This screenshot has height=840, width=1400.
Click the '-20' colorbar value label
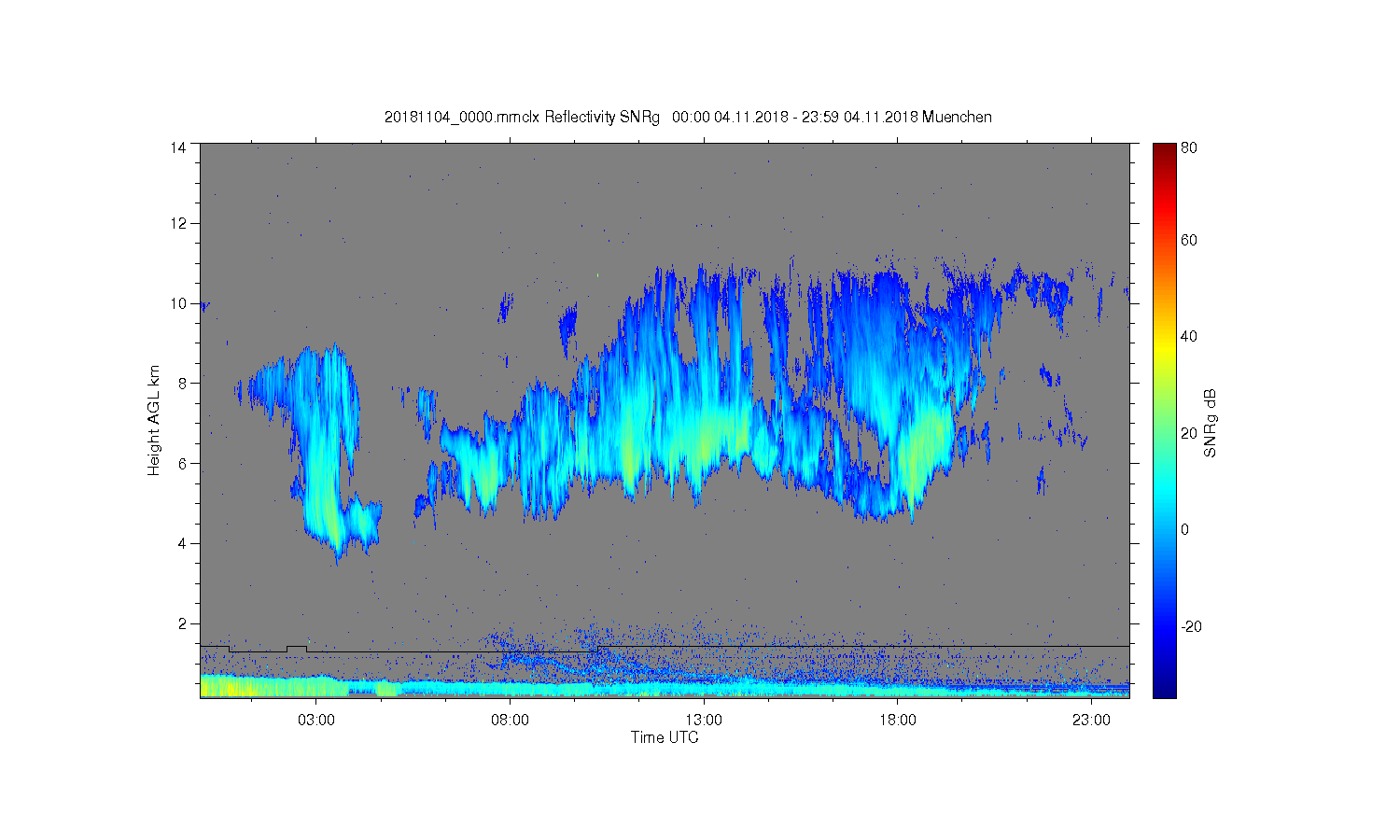click(1191, 626)
